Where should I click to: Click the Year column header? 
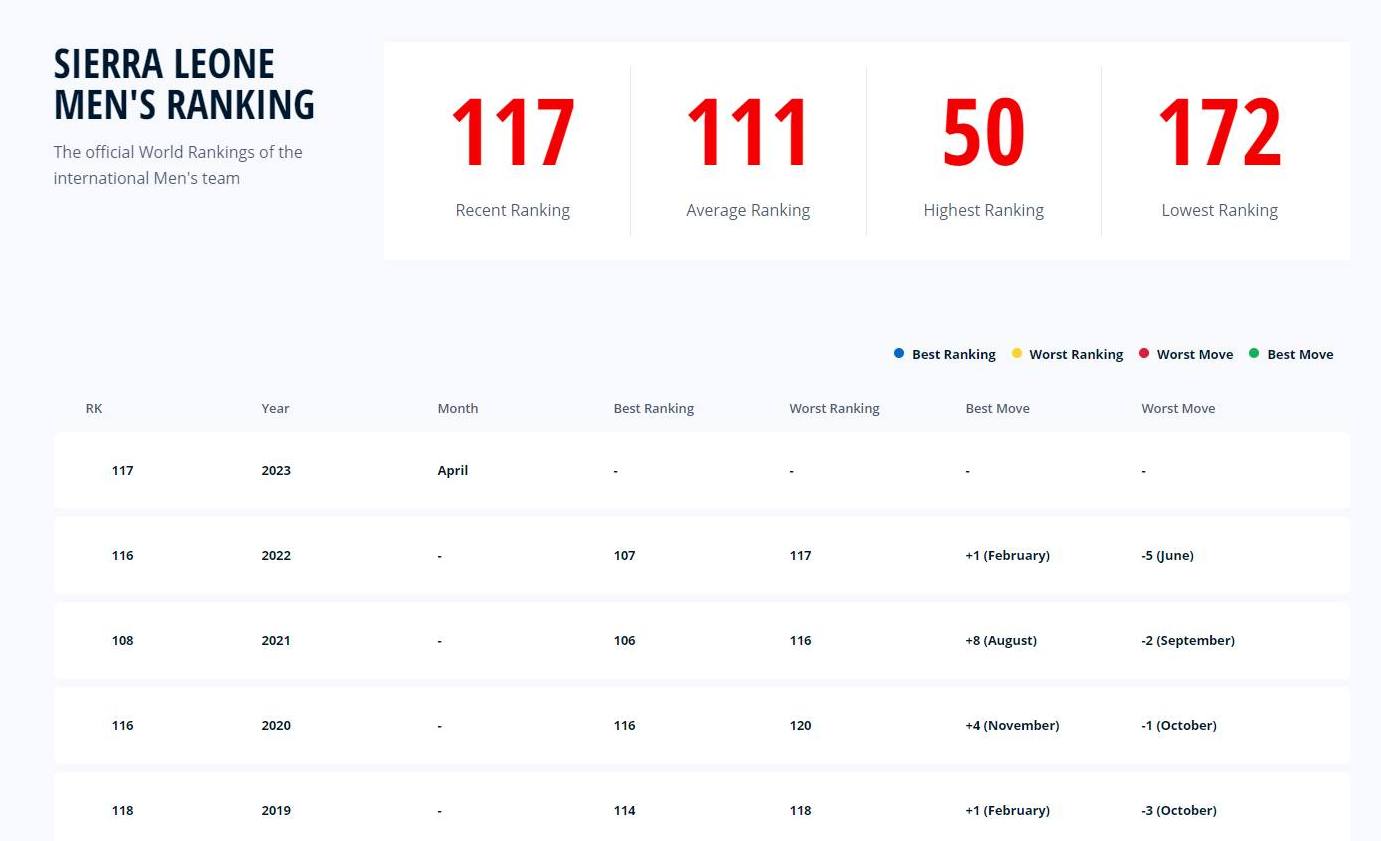pyautogui.click(x=275, y=408)
